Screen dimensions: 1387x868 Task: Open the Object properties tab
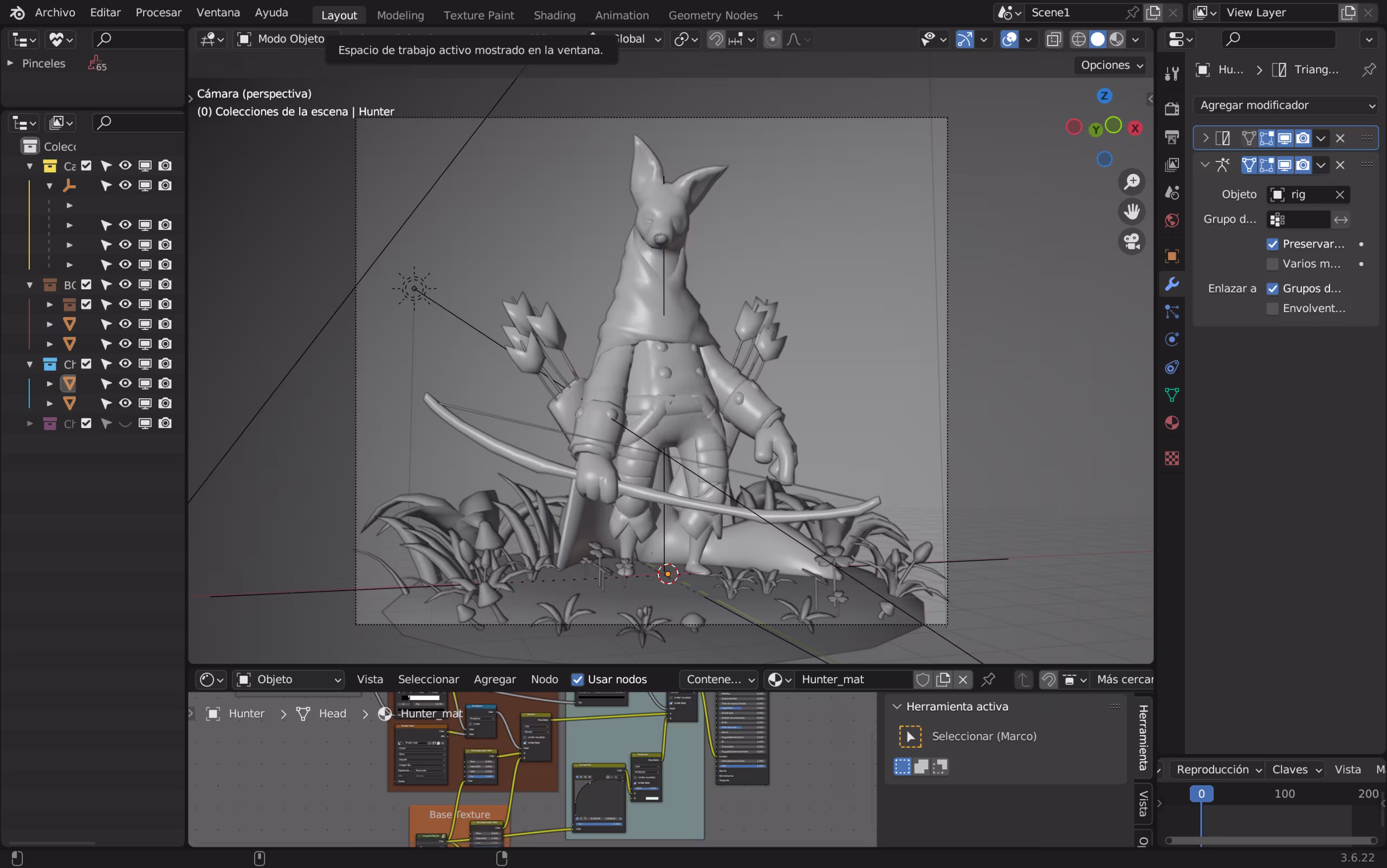(1172, 256)
